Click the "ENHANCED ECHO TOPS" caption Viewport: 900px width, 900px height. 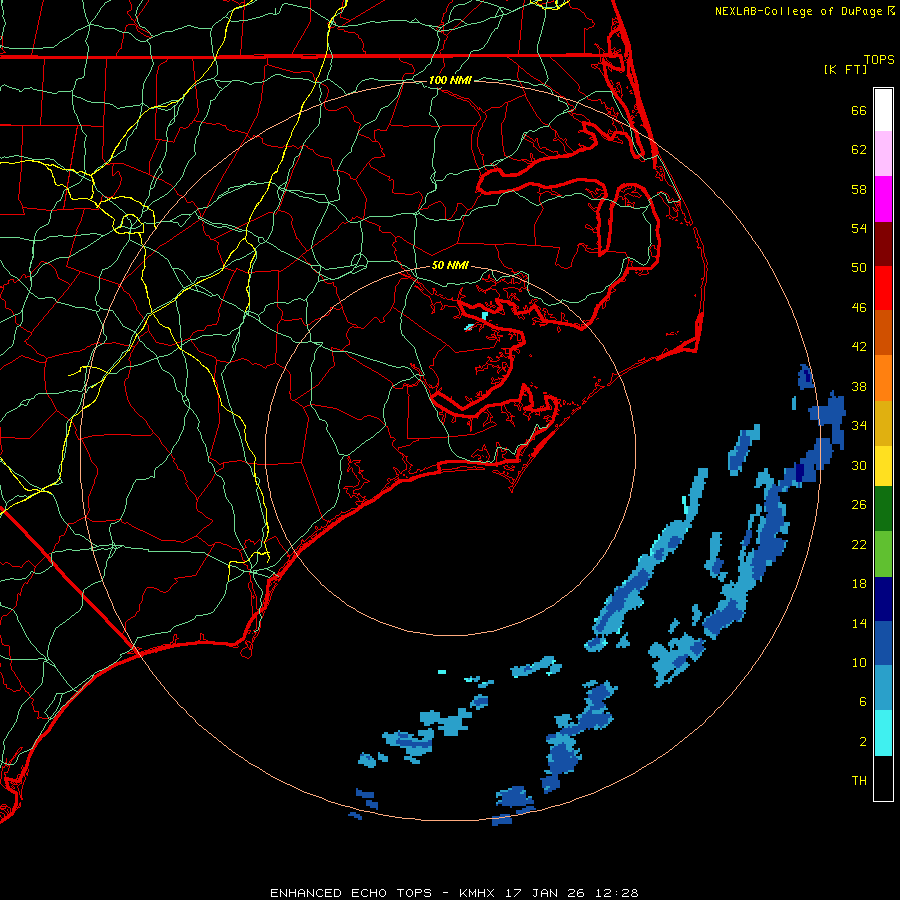click(351, 893)
